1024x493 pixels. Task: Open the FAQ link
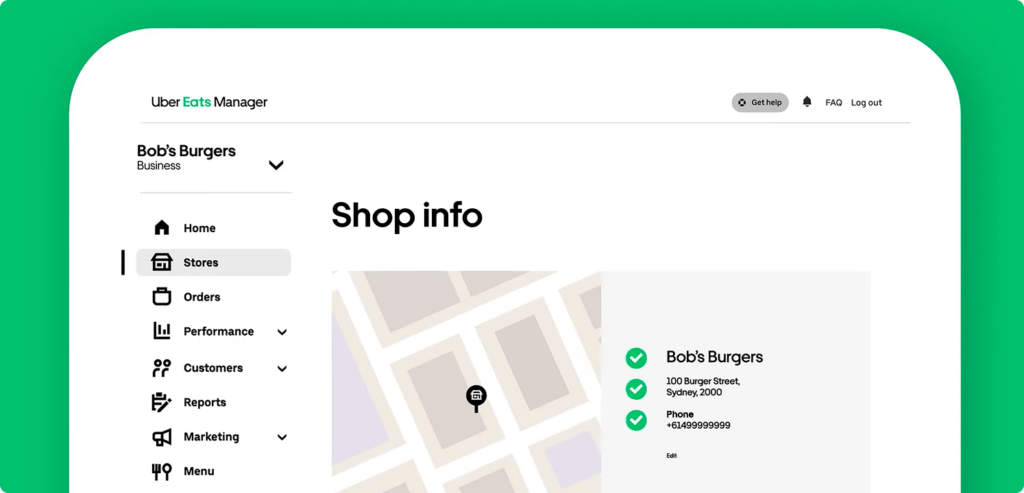pos(833,103)
